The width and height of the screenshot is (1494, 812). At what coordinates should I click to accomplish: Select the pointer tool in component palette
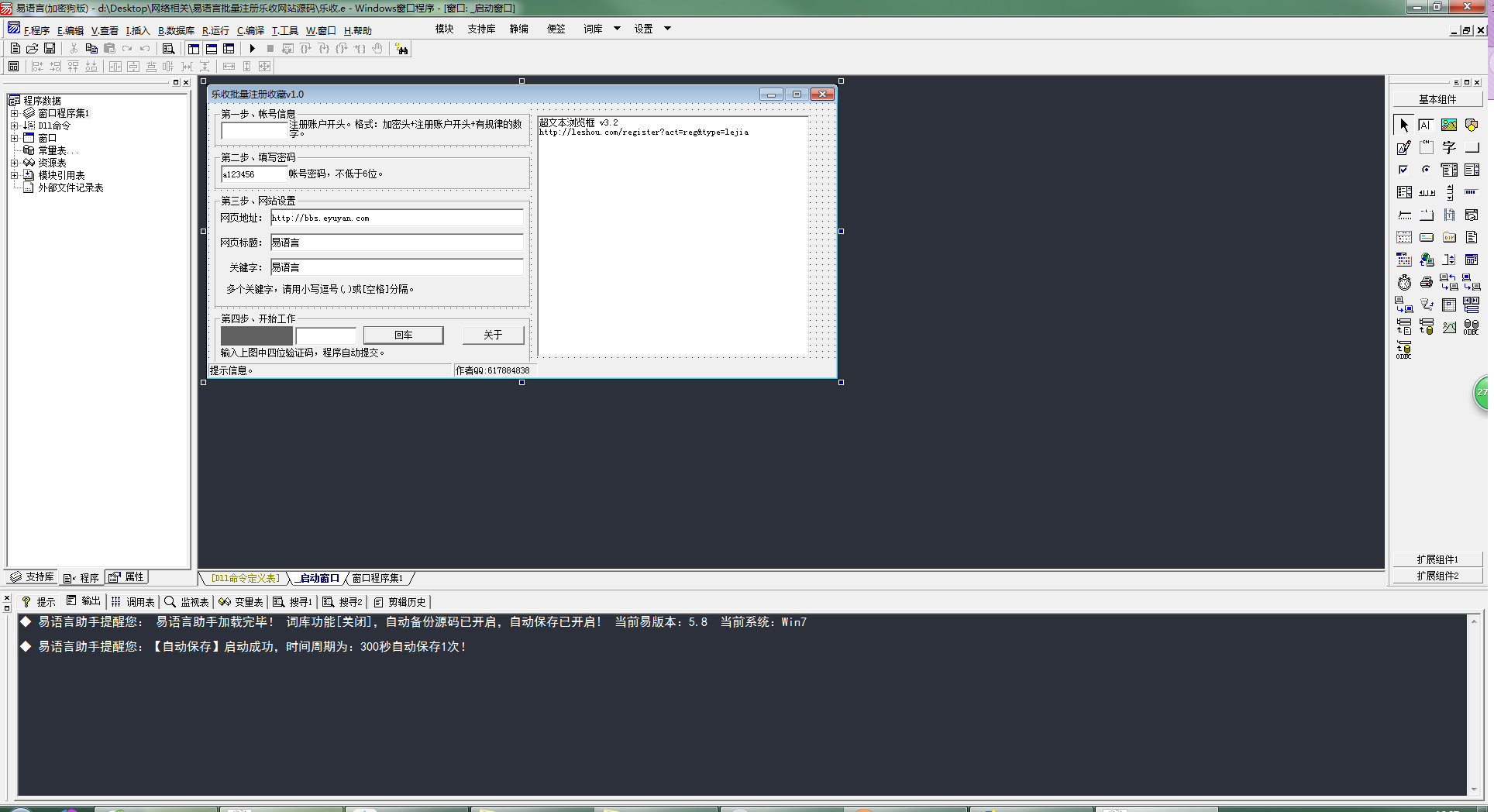tap(1403, 125)
